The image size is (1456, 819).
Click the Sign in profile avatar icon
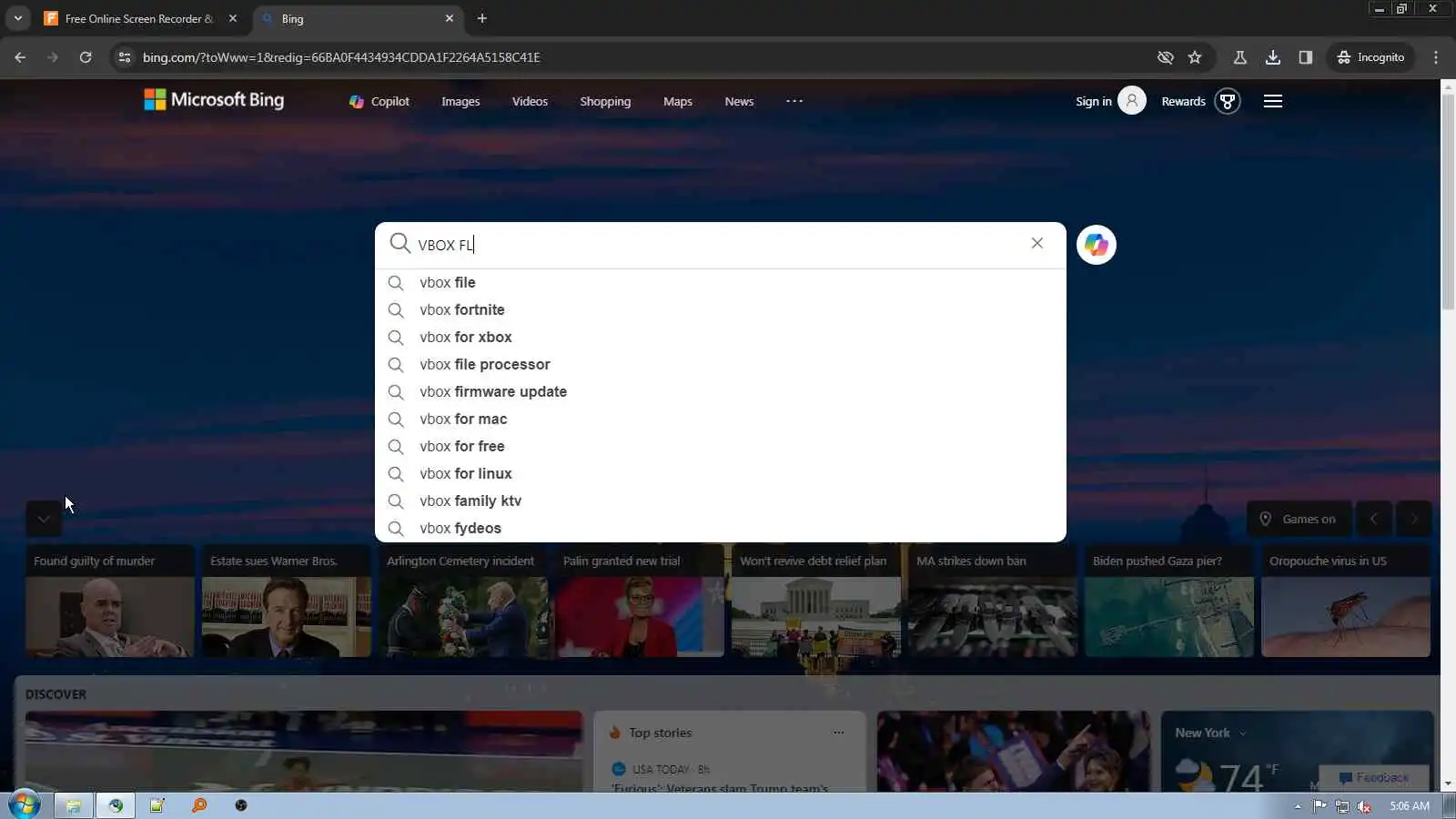[1132, 101]
